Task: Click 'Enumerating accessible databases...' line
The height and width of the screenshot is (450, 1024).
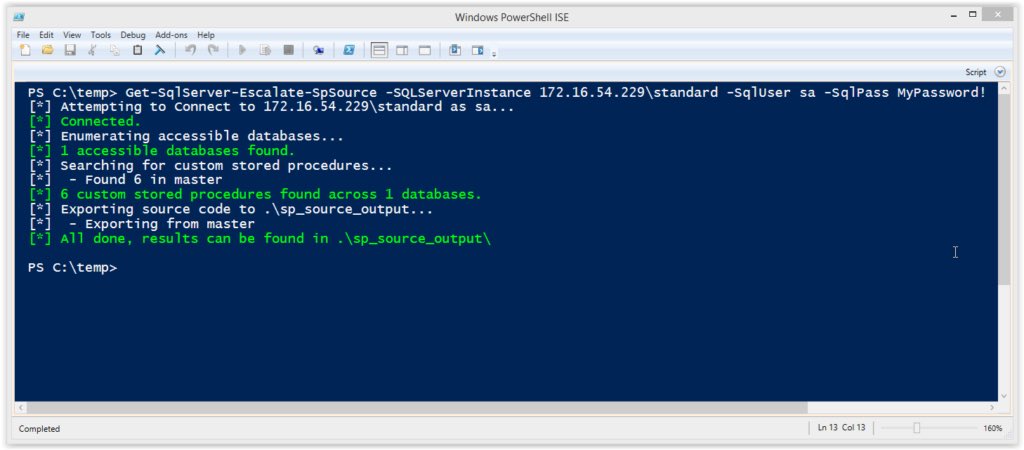Action: point(186,137)
